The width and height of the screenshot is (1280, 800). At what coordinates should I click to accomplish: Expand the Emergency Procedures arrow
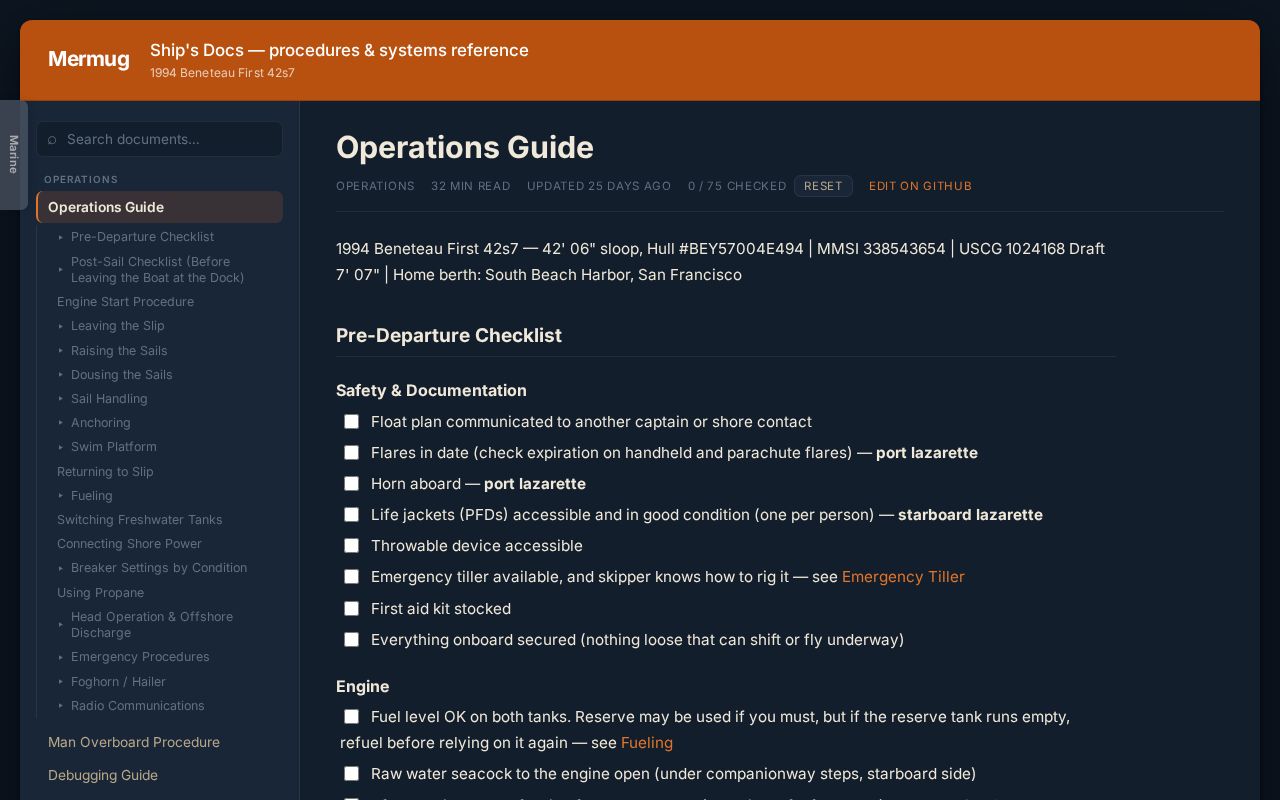point(61,657)
